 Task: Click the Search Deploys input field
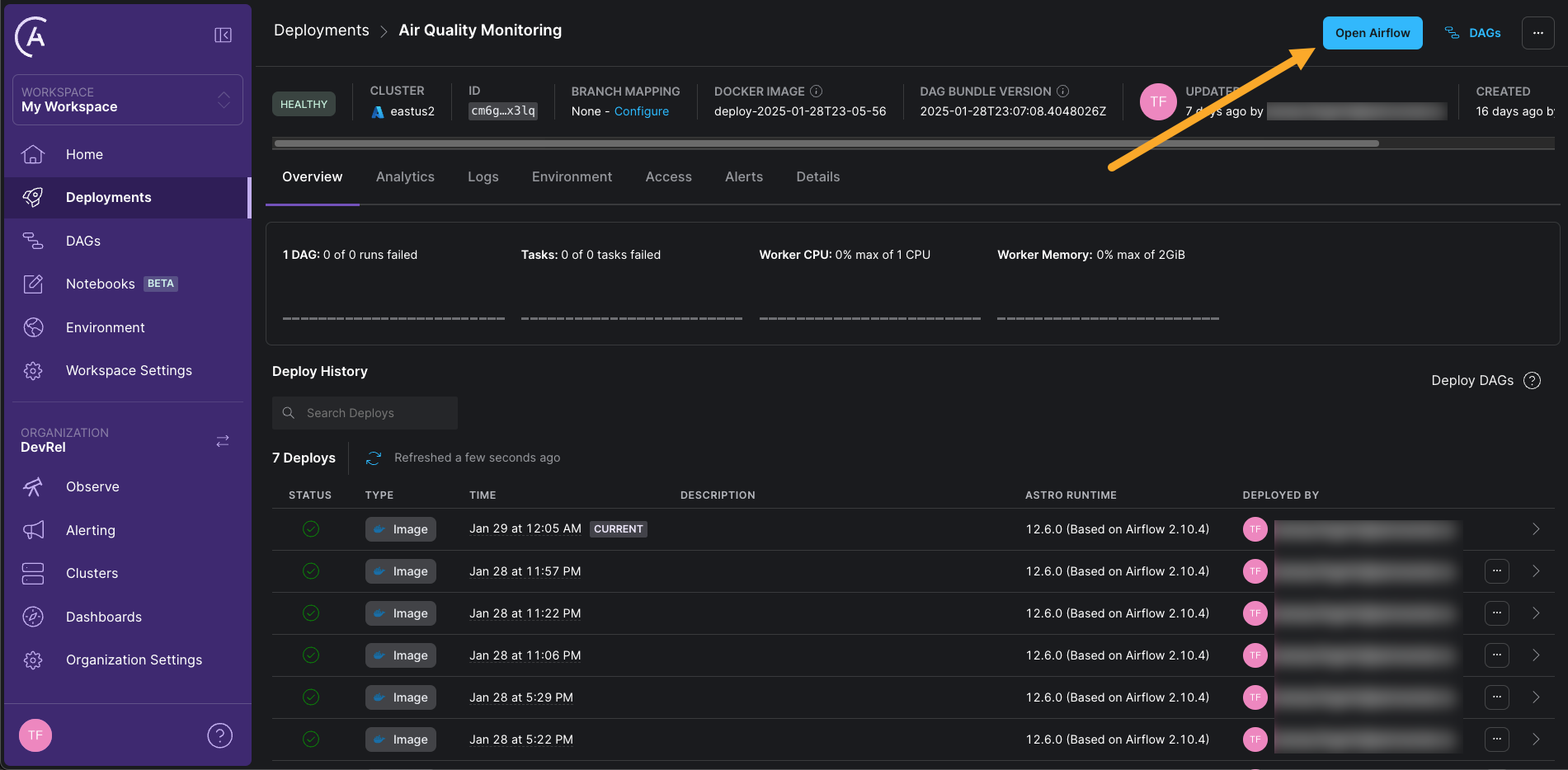(364, 412)
